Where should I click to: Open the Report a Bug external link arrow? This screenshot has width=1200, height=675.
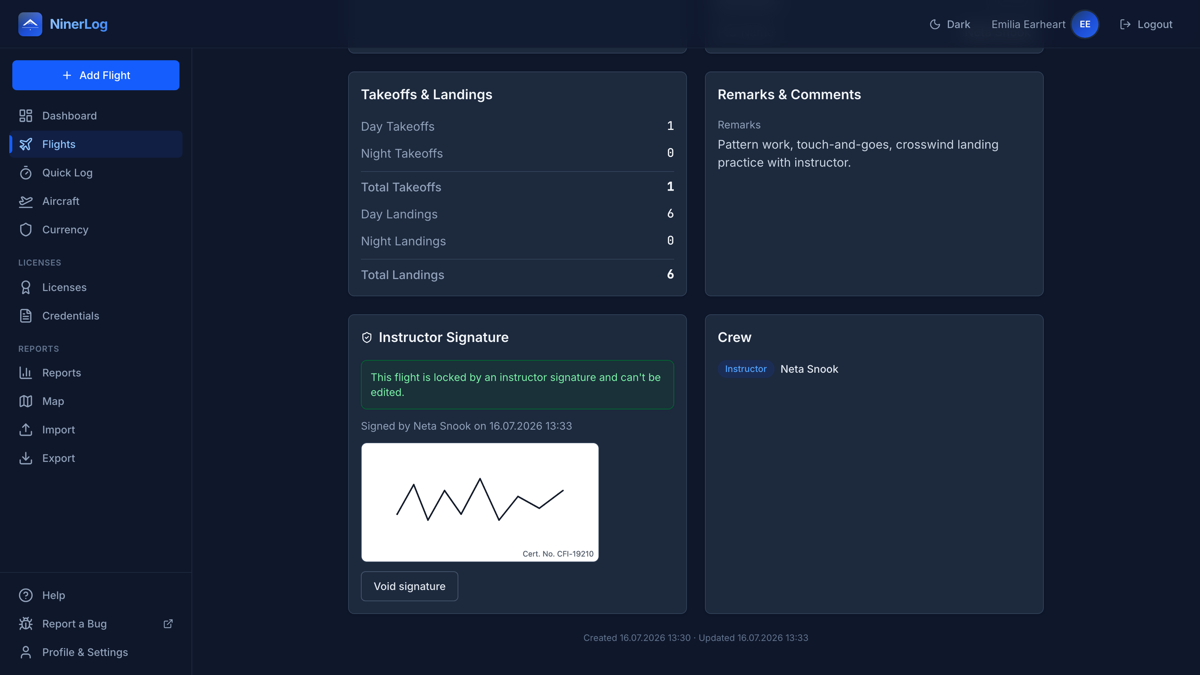(168, 624)
